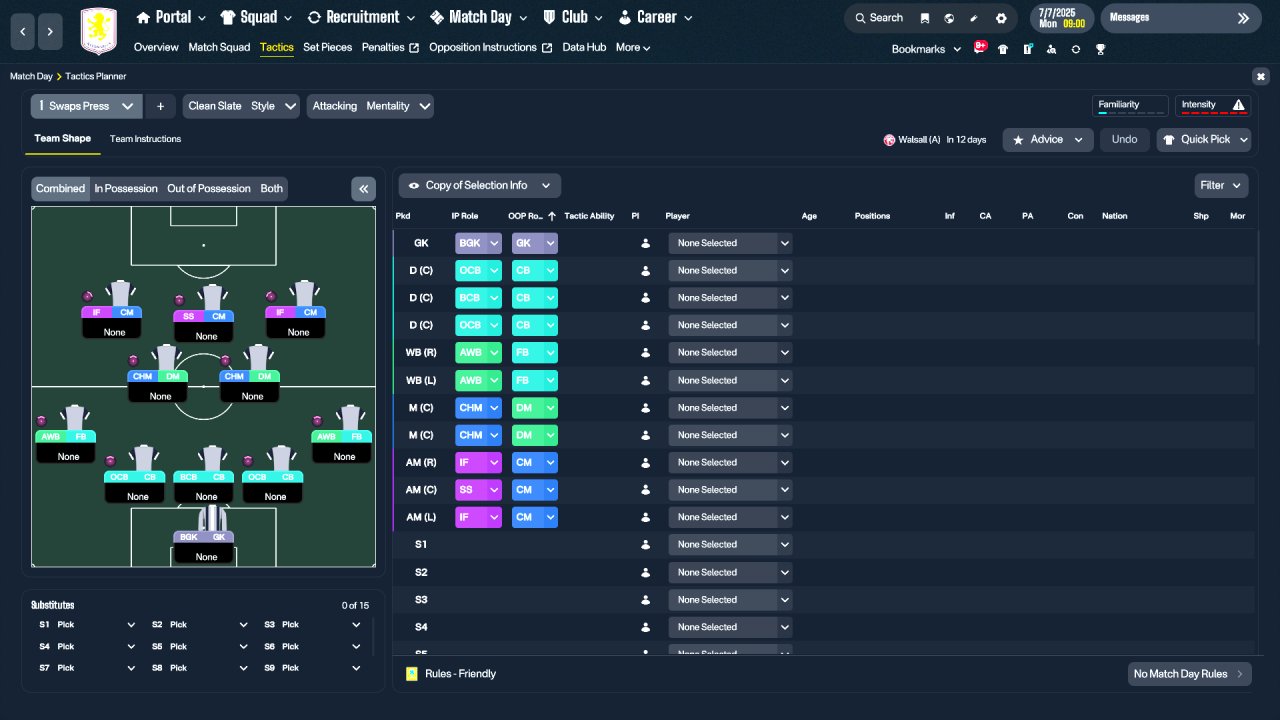The image size is (1280, 720).
Task: Click the player search shortcut icon
Action: click(x=1051, y=49)
